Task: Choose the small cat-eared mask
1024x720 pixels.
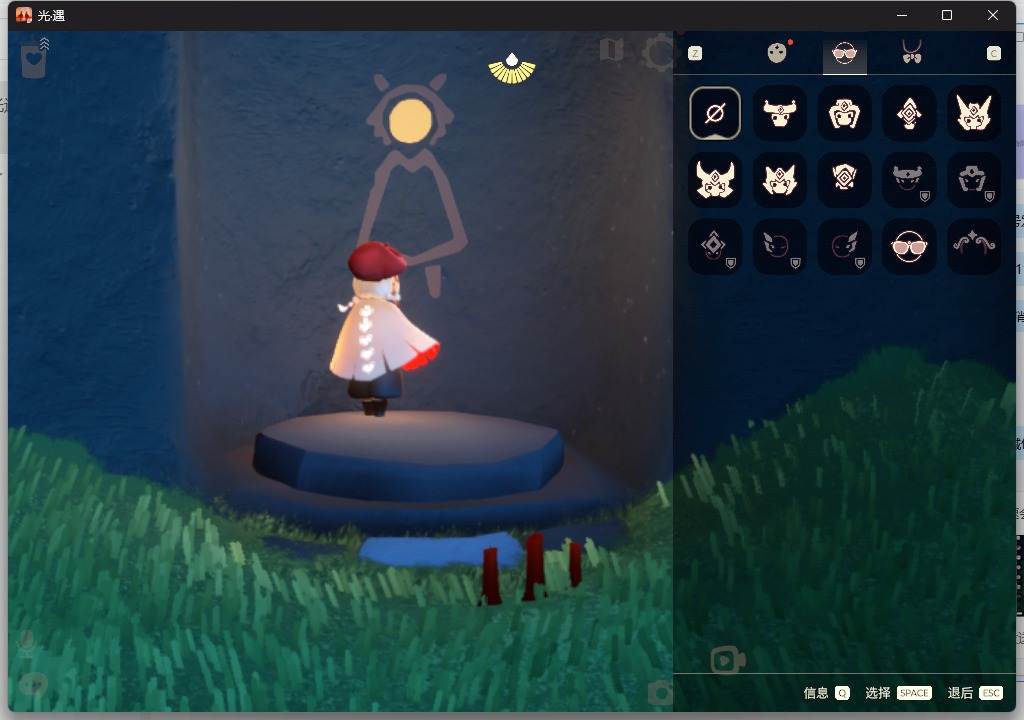Action: [x=779, y=180]
